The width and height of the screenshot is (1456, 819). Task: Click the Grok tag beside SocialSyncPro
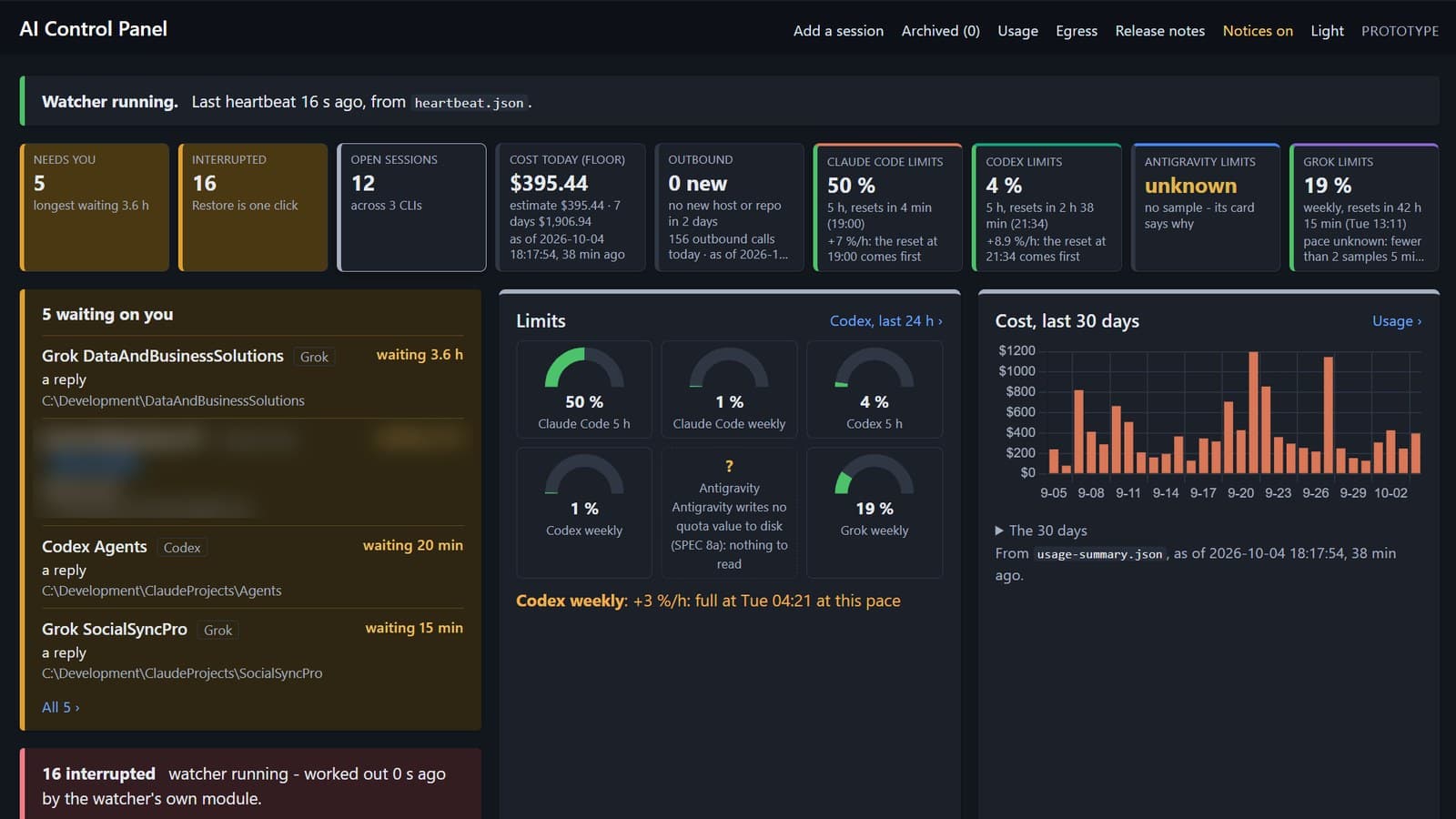[x=217, y=631]
